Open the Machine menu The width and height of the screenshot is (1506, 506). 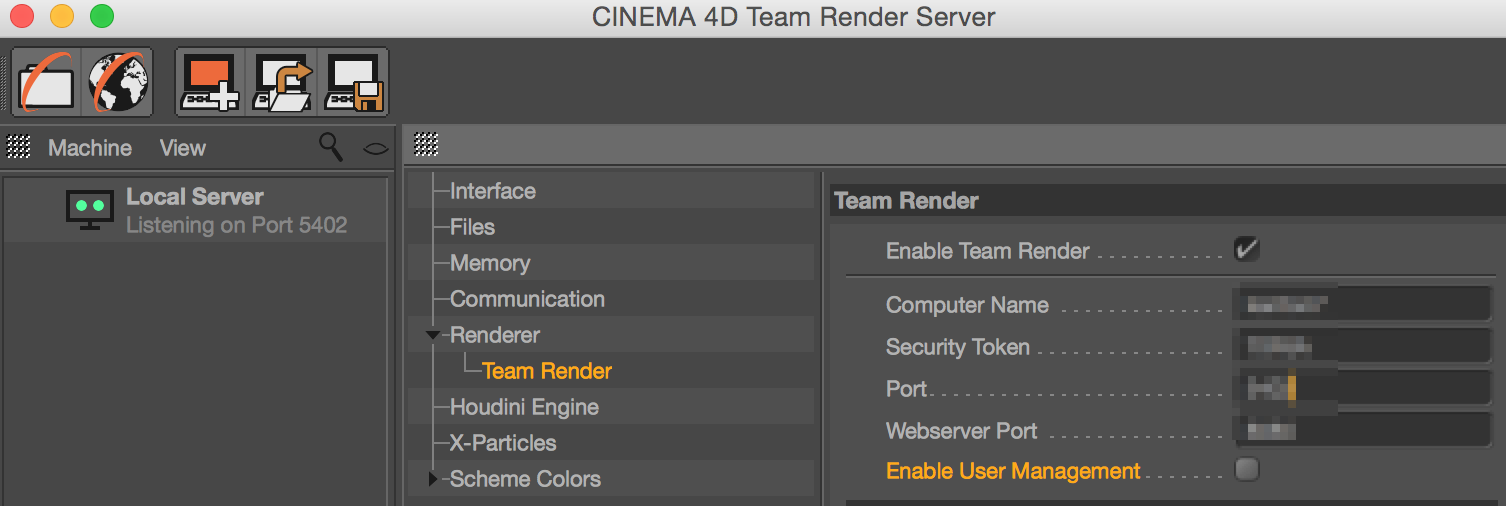tap(90, 148)
